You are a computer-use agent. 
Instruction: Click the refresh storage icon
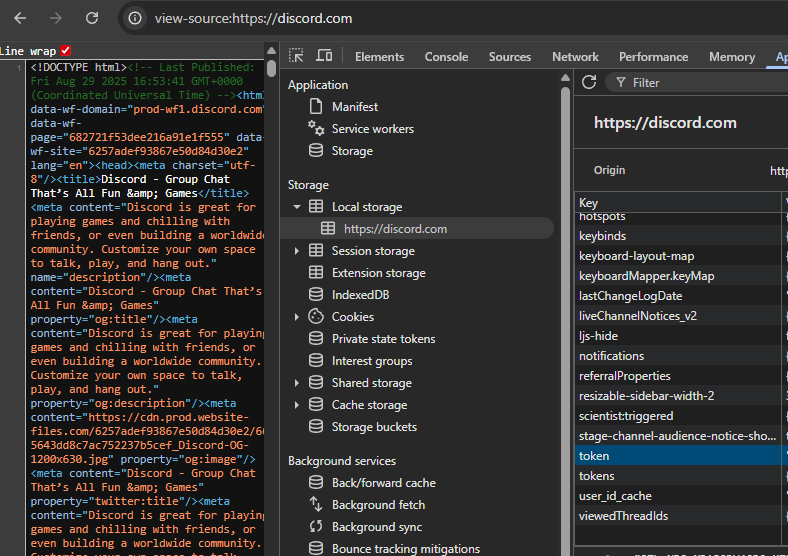point(589,83)
